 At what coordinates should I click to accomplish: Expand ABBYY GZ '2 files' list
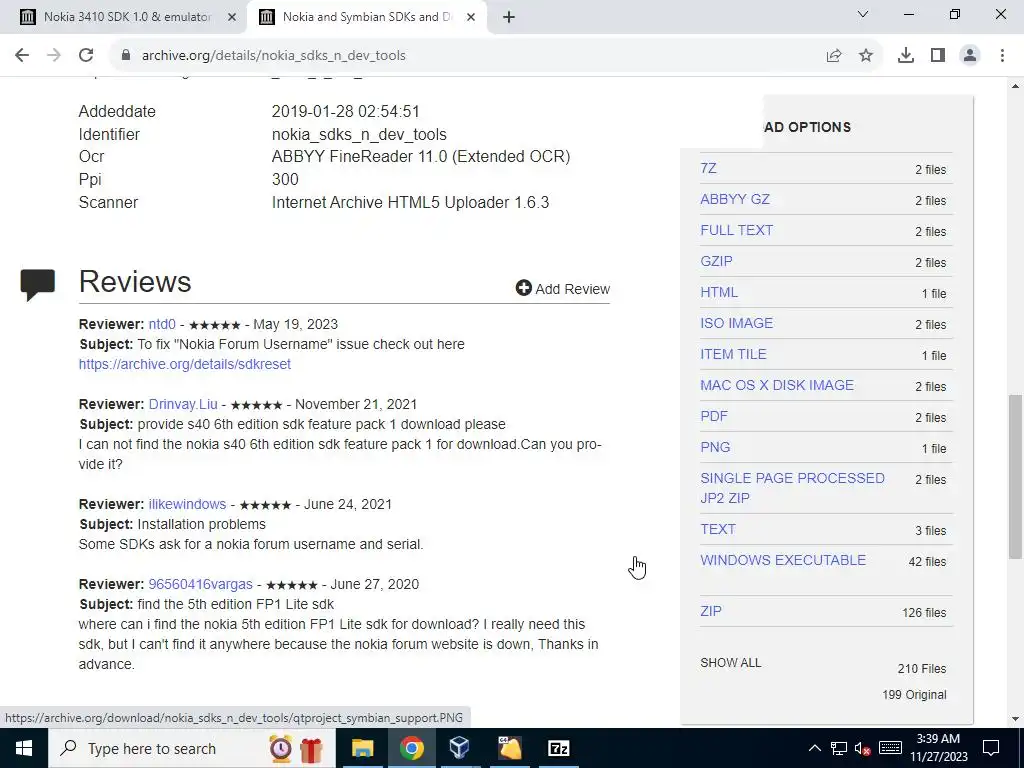[x=931, y=201]
